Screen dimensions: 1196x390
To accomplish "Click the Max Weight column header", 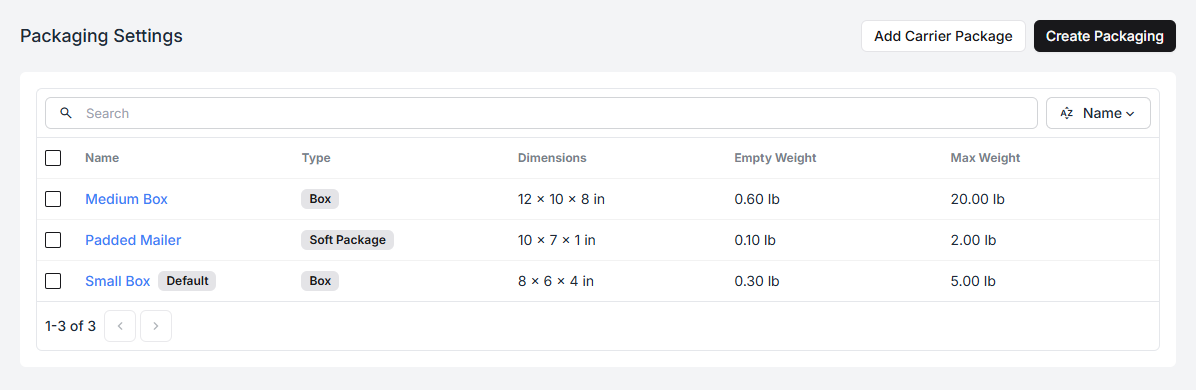I will pos(985,158).
